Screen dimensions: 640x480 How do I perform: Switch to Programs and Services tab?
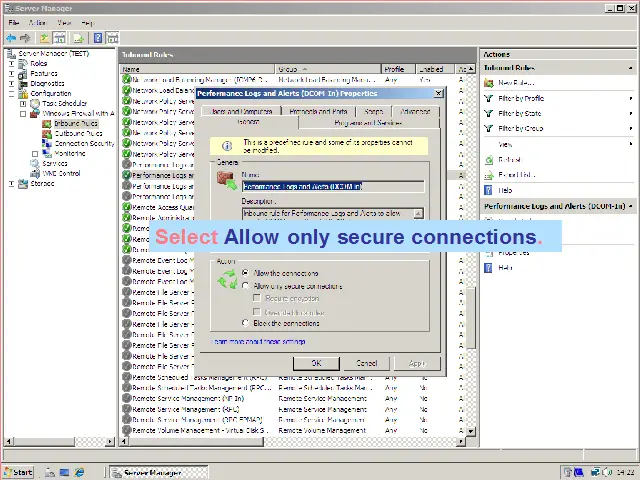point(369,122)
